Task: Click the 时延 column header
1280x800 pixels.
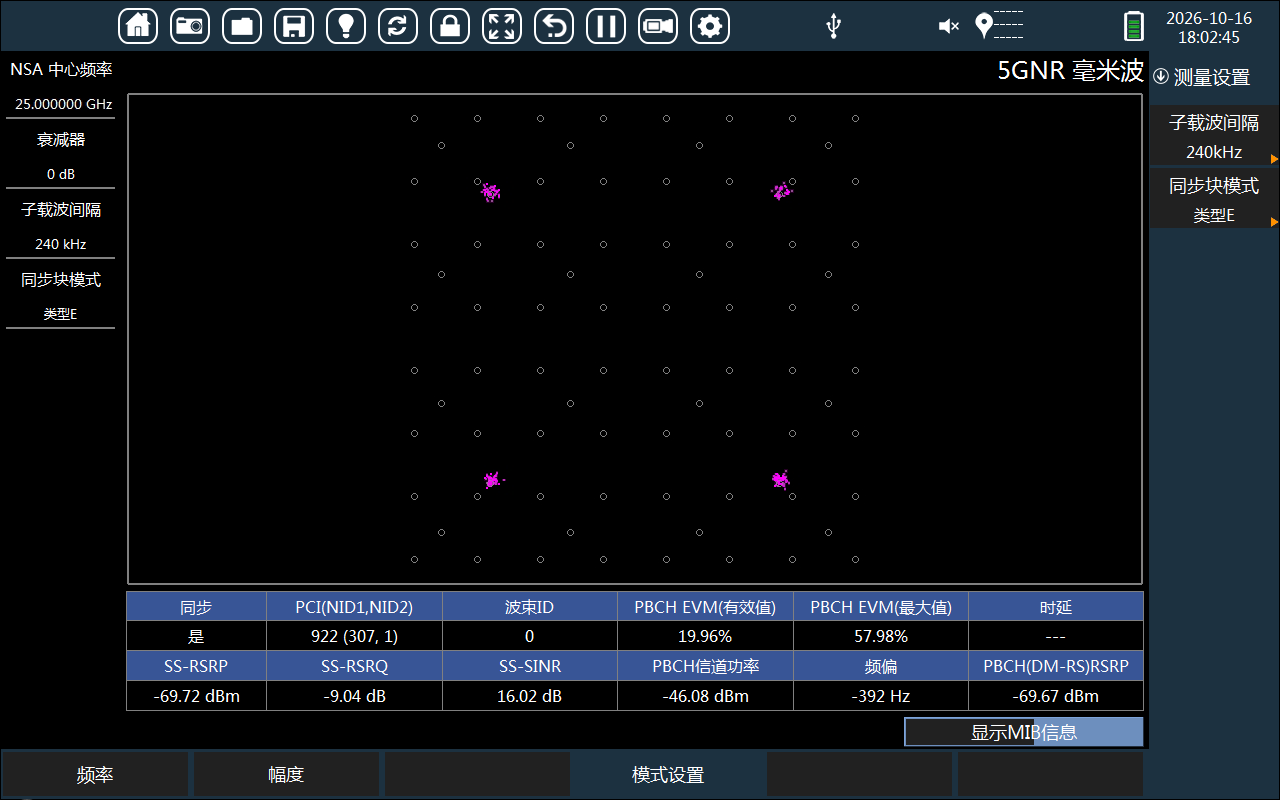Action: point(1055,607)
